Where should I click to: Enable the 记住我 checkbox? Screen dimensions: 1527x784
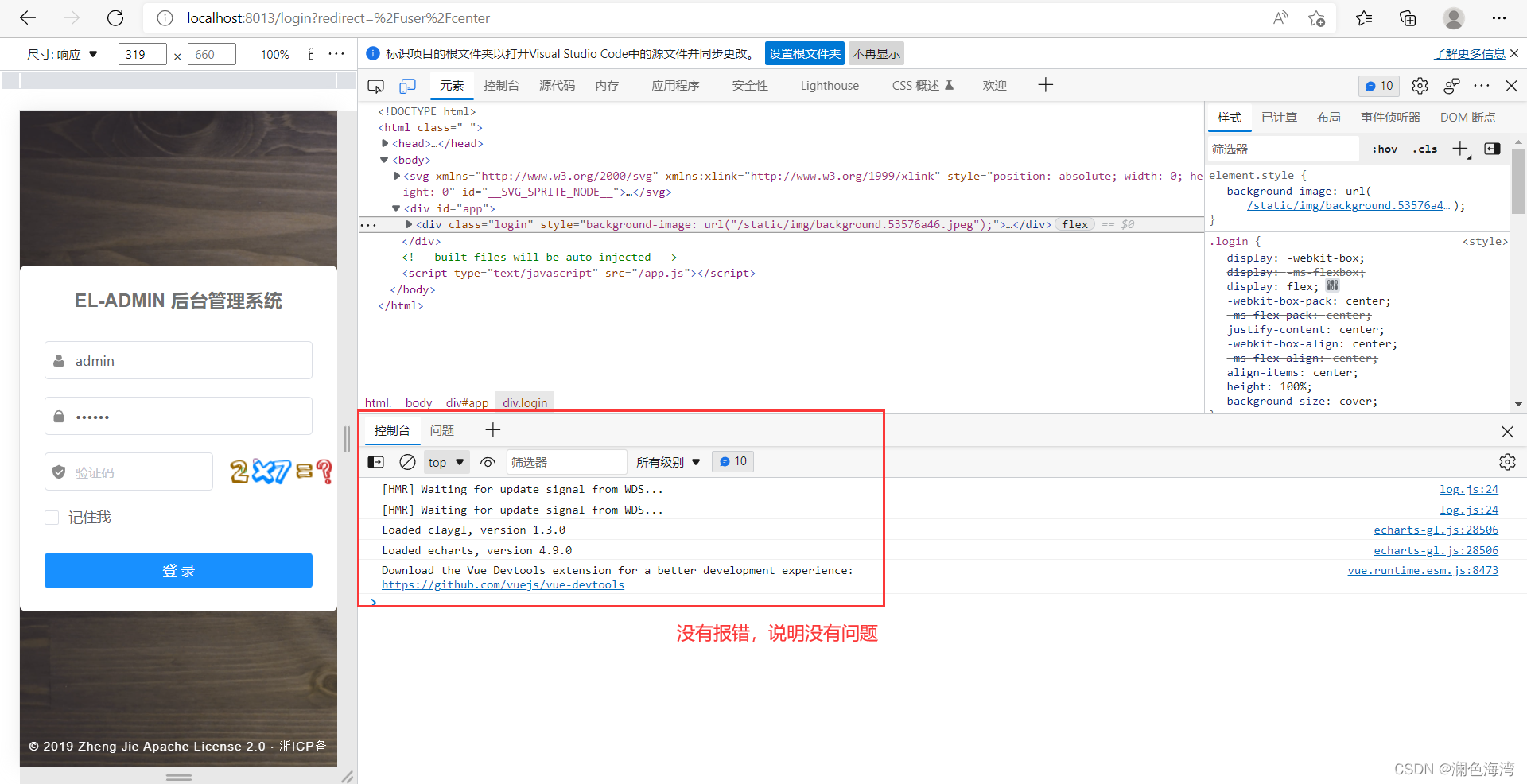[x=52, y=517]
